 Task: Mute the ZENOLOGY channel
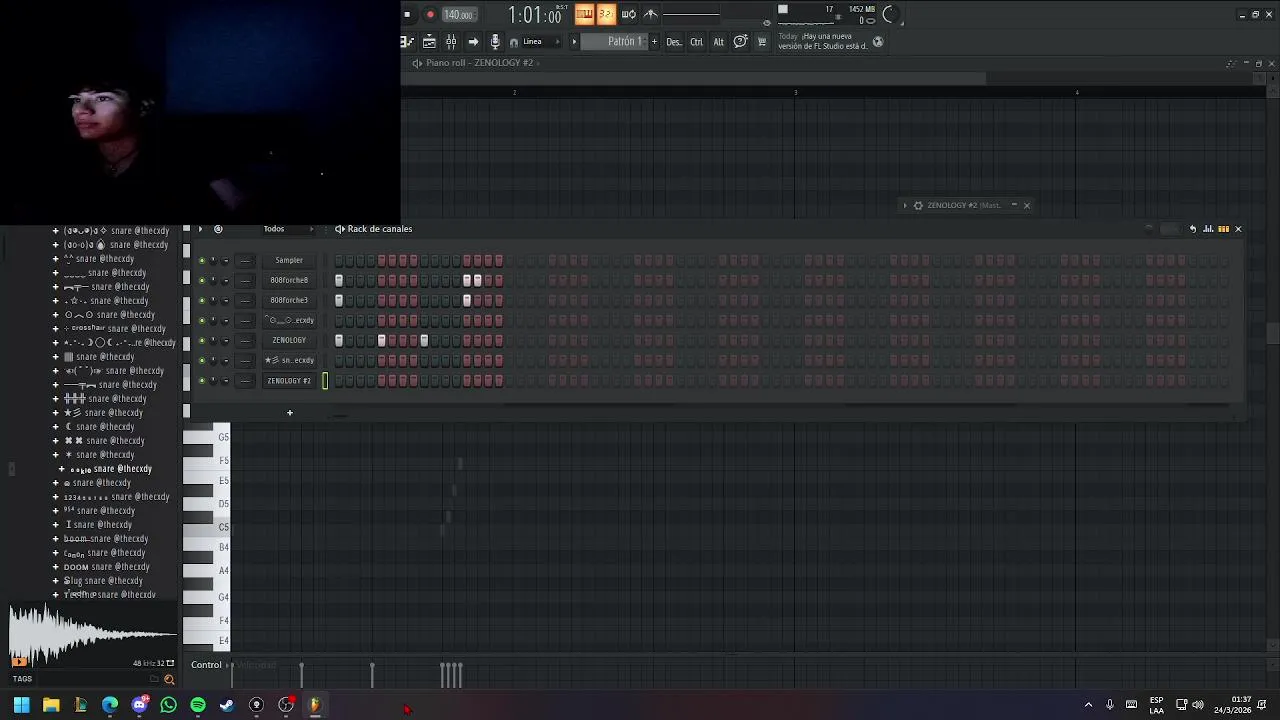pos(201,340)
